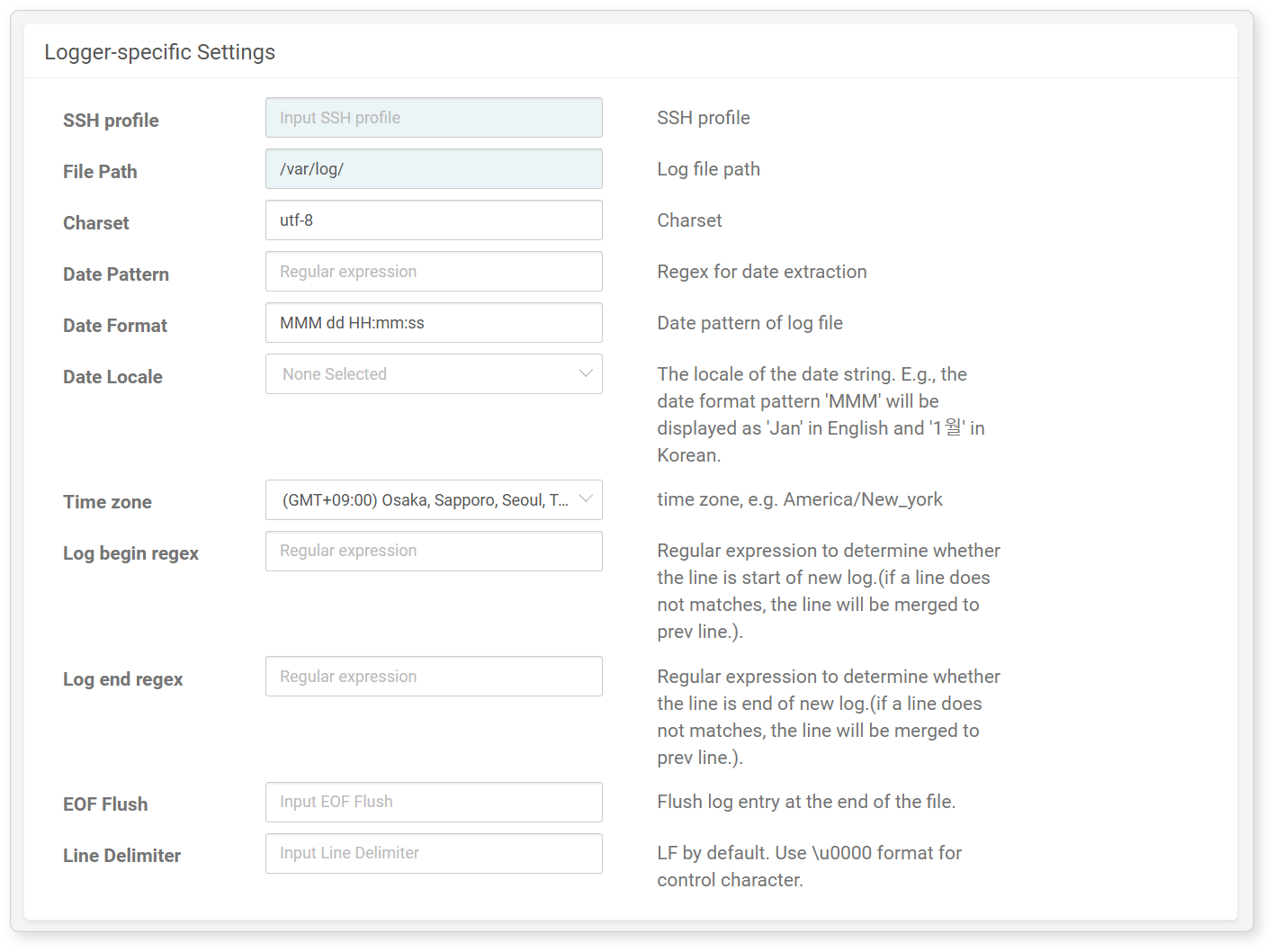The width and height of the screenshot is (1274, 952).
Task: Click the Date Pattern label
Action: (x=116, y=274)
